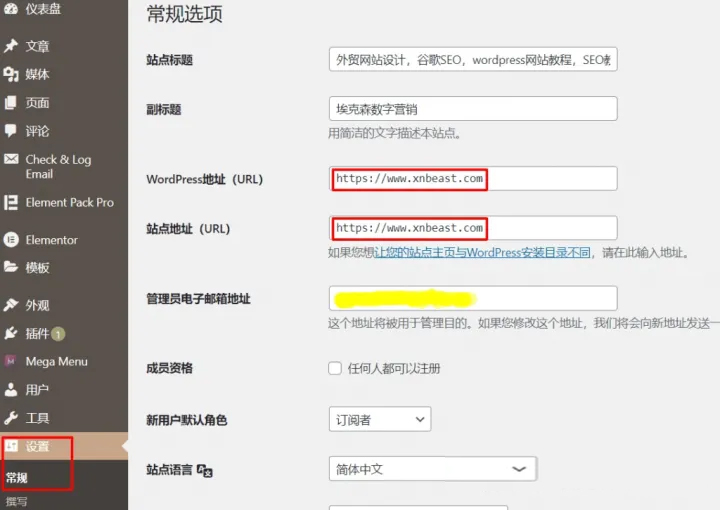
Task: Click the envelope icon for Check & Log Email
Action: (x=11, y=159)
